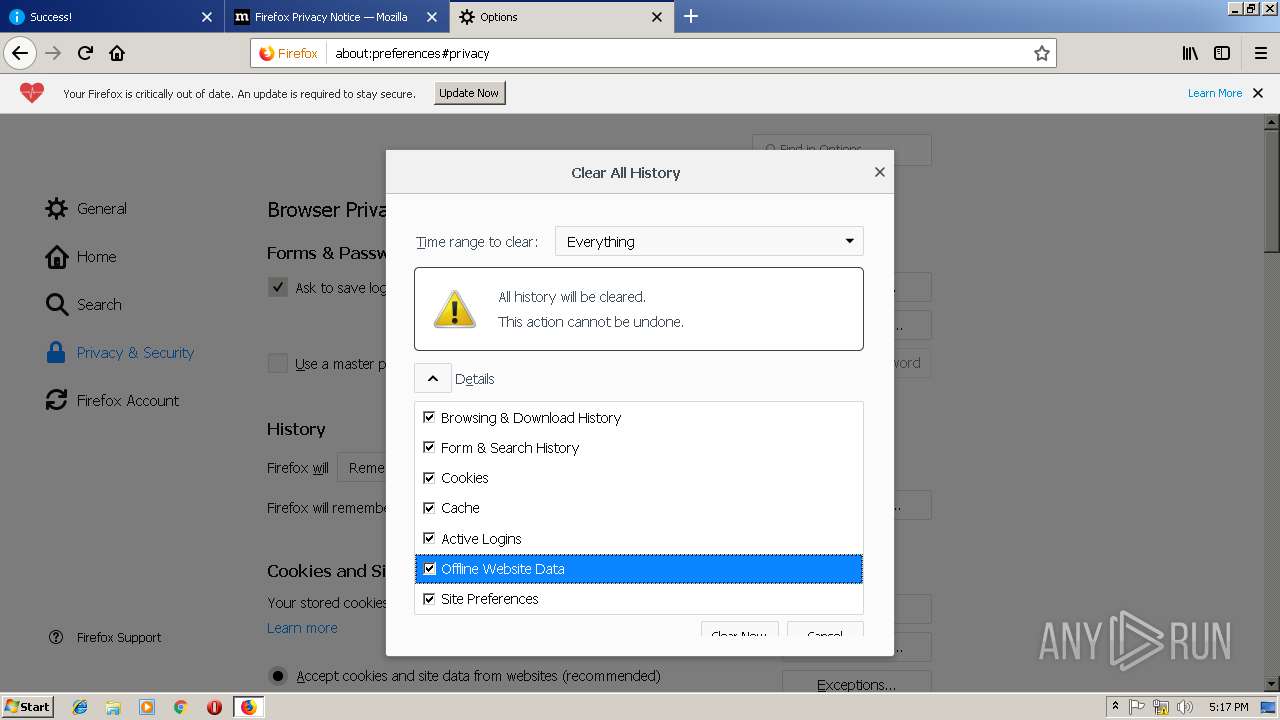Image resolution: width=1280 pixels, height=720 pixels.
Task: Click the Firefox Account sync icon
Action: tap(56, 400)
